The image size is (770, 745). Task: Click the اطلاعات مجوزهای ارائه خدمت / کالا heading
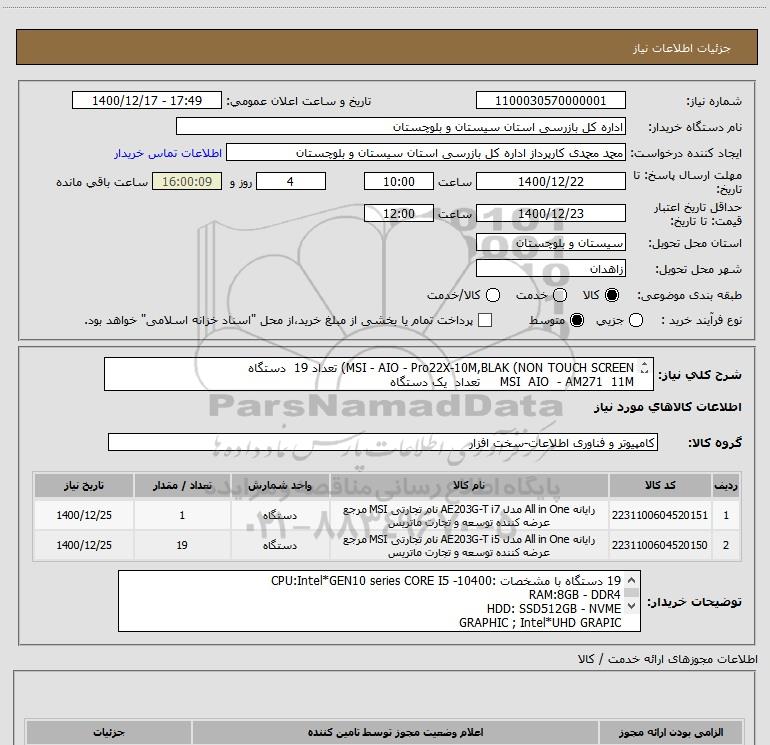click(667, 659)
